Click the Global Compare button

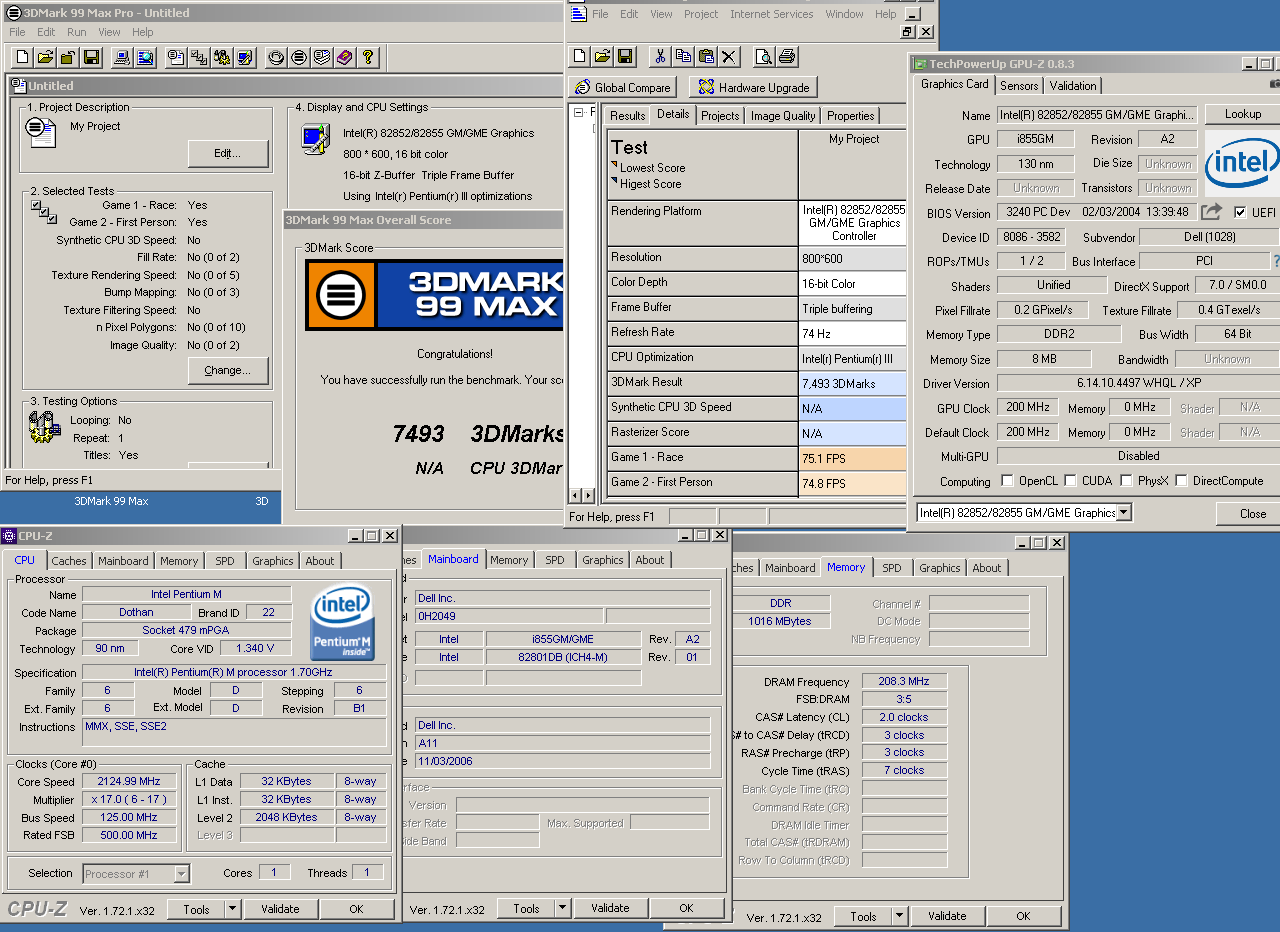tap(623, 87)
